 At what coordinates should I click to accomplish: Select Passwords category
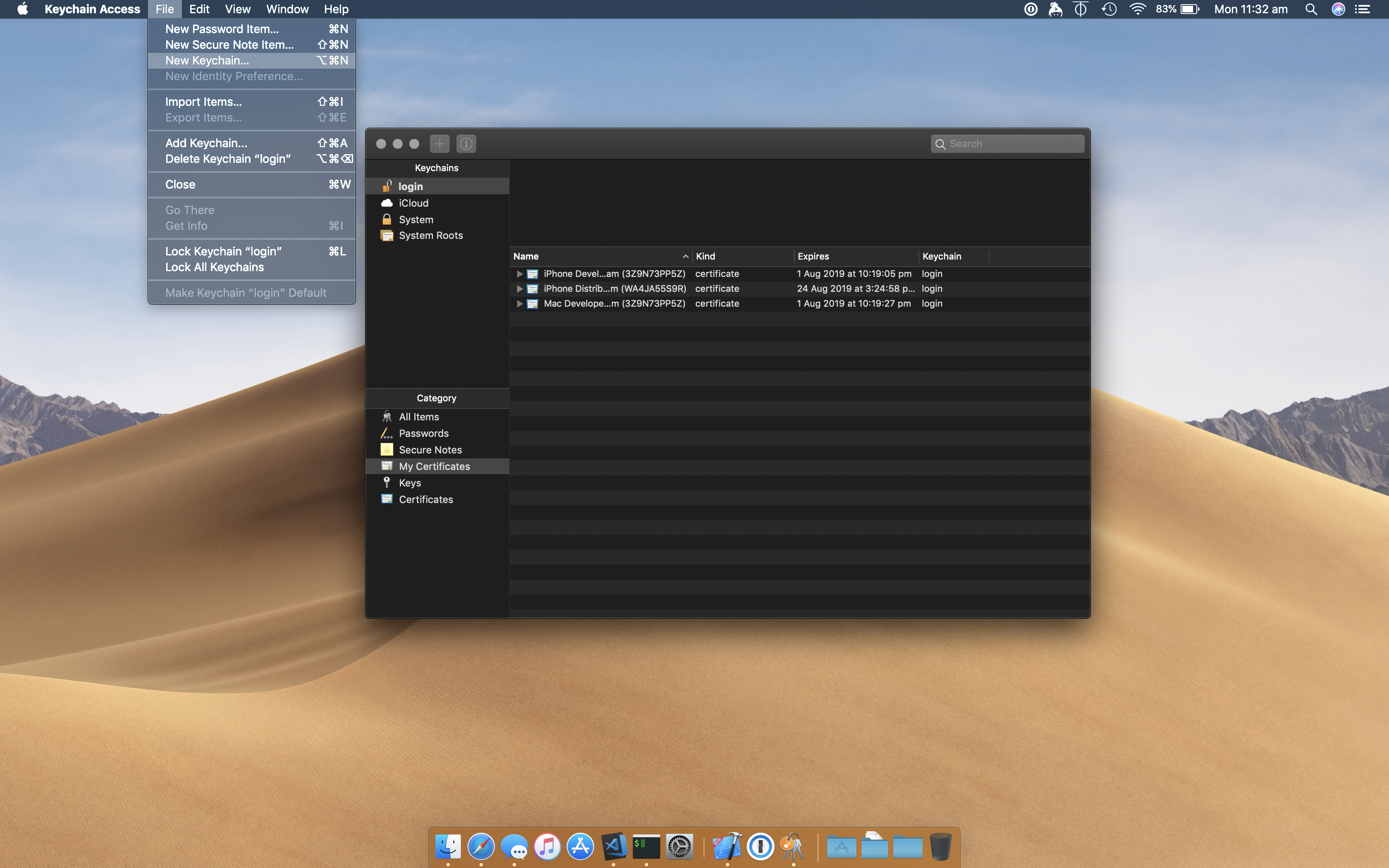[x=437, y=434]
